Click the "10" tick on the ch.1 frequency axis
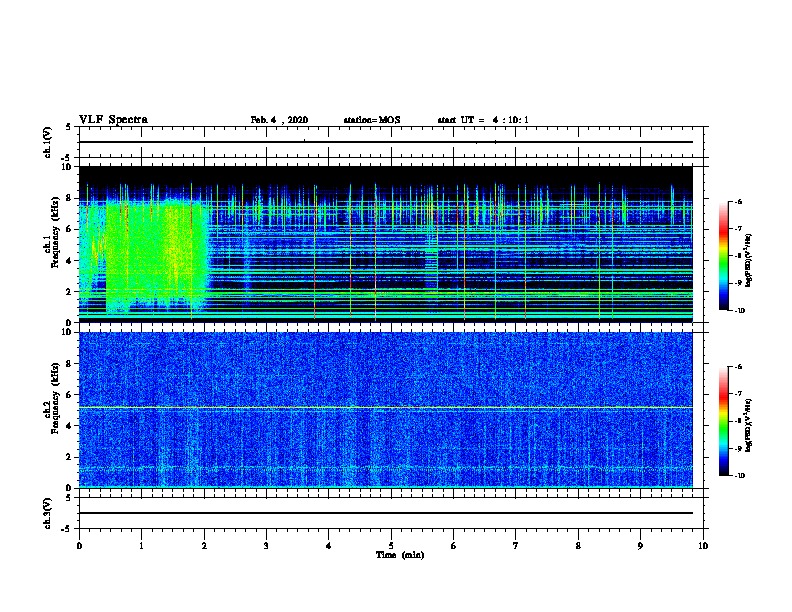The height and width of the screenshot is (612, 792). (x=66, y=167)
